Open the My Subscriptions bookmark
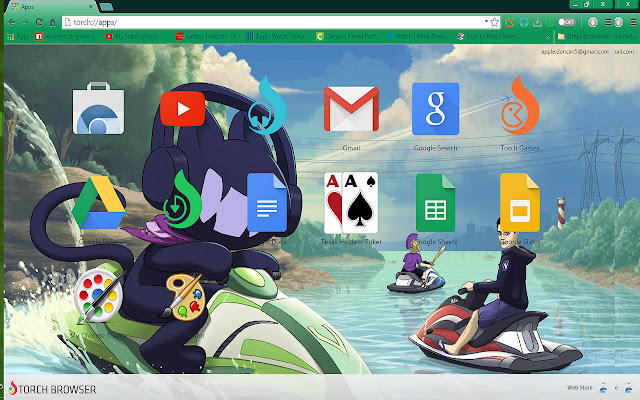Image resolution: width=640 pixels, height=400 pixels. 136,36
